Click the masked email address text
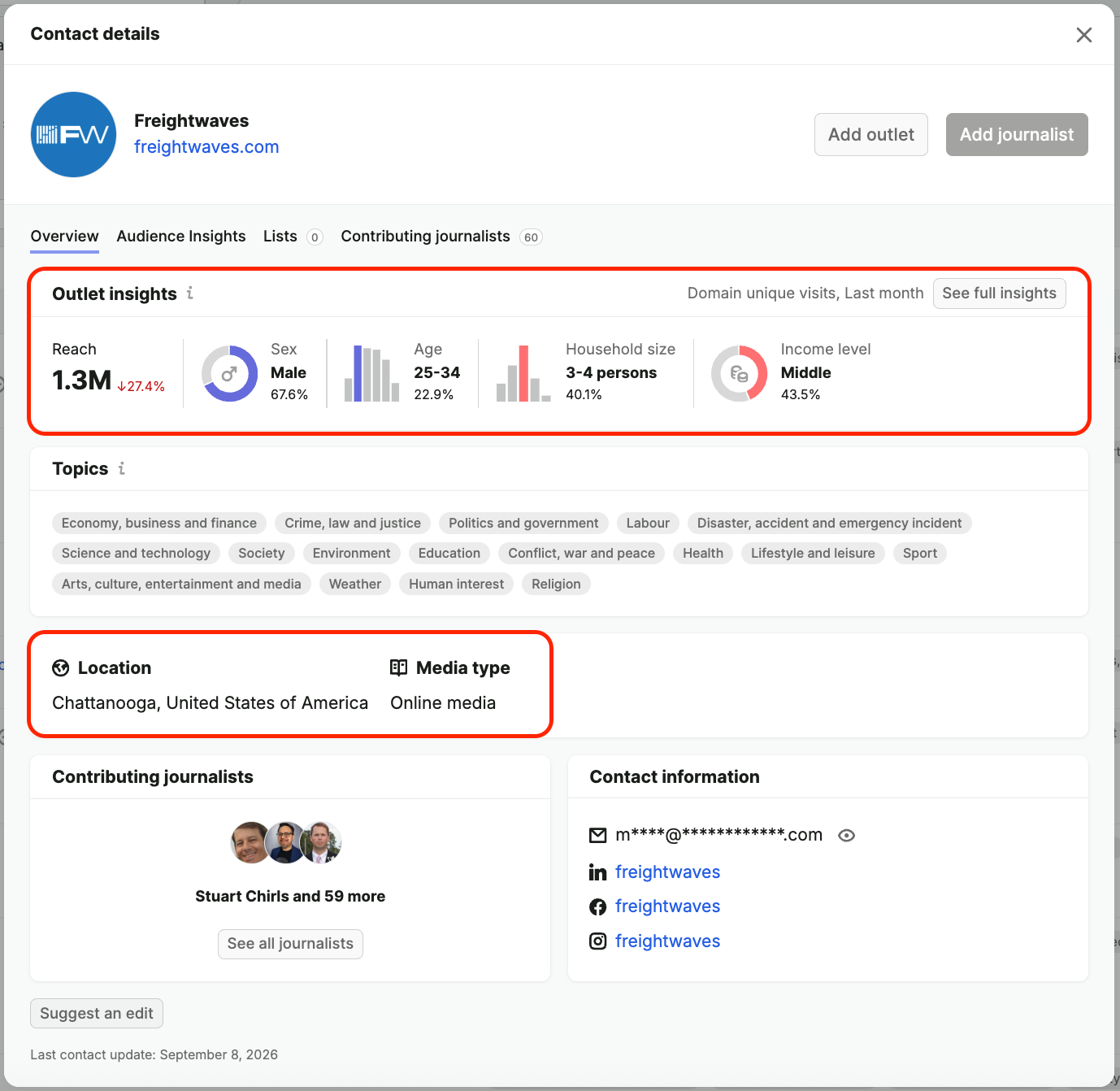The height and width of the screenshot is (1091, 1120). (x=718, y=835)
